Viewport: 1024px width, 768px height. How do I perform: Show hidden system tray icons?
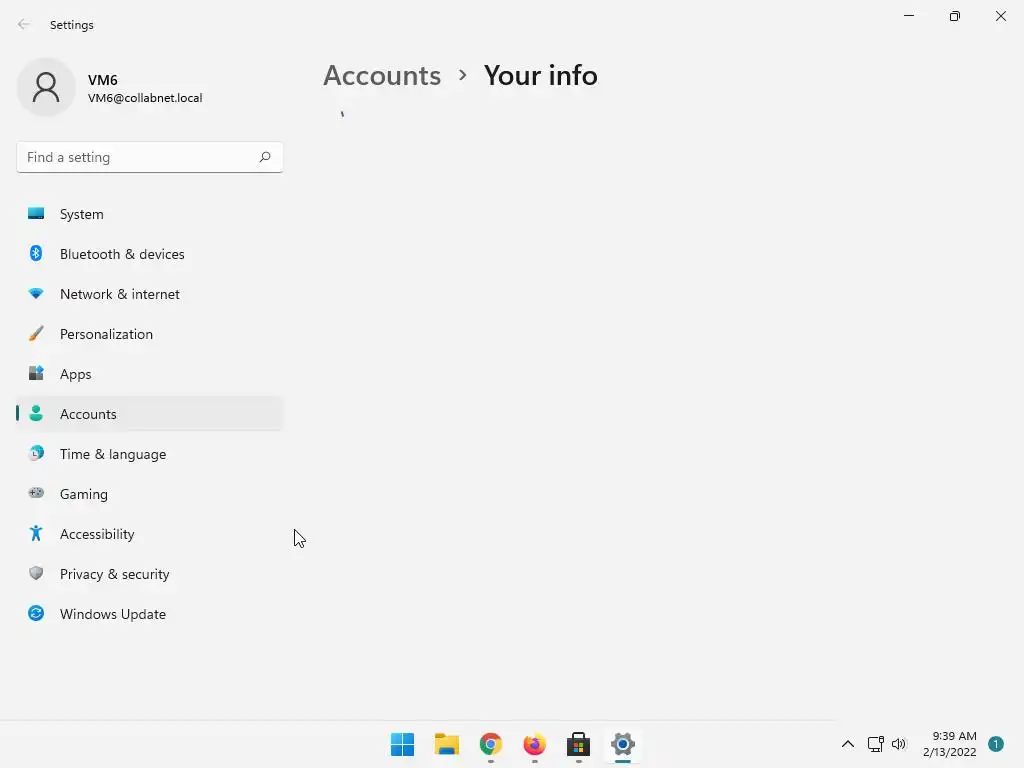point(848,744)
